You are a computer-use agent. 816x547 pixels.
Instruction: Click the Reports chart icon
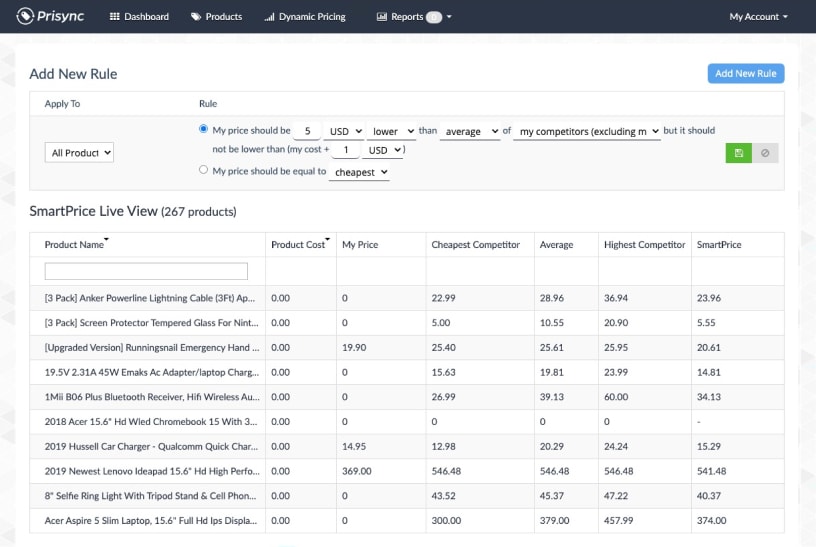point(381,17)
